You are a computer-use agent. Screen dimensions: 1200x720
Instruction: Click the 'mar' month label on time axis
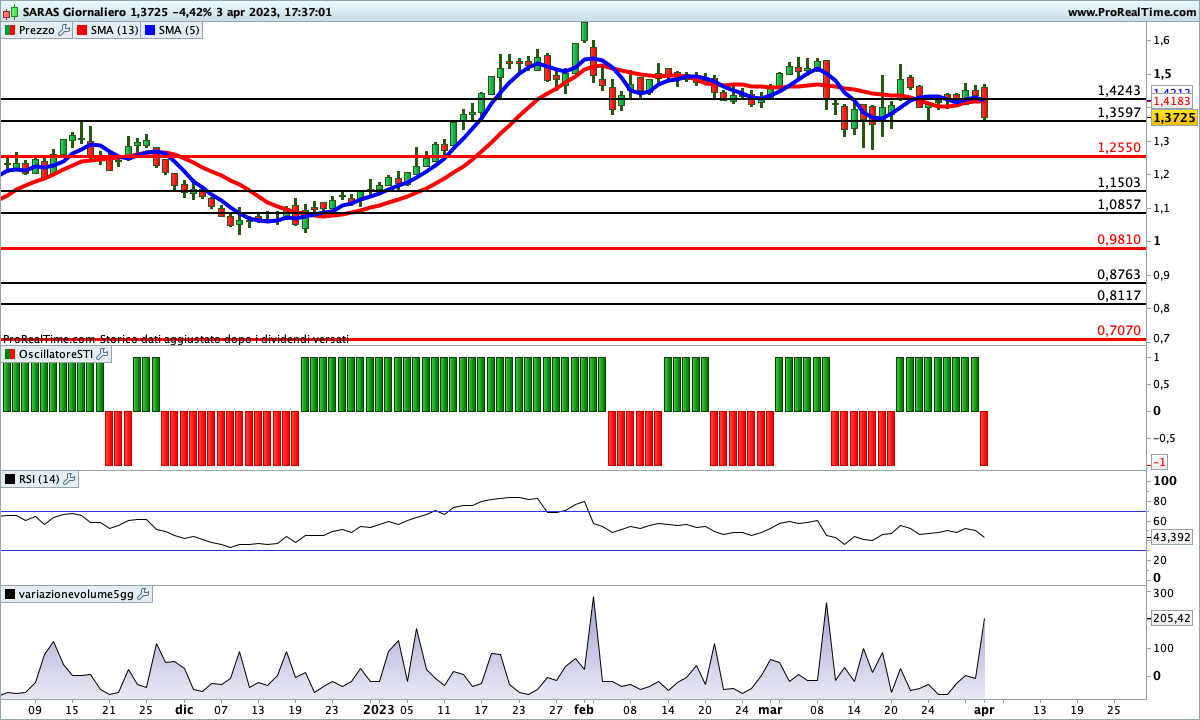770,709
